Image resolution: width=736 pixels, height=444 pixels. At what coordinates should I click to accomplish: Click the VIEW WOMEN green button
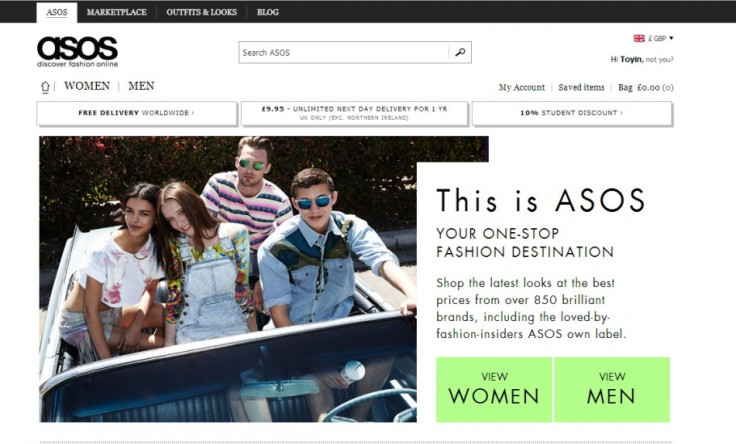point(494,390)
